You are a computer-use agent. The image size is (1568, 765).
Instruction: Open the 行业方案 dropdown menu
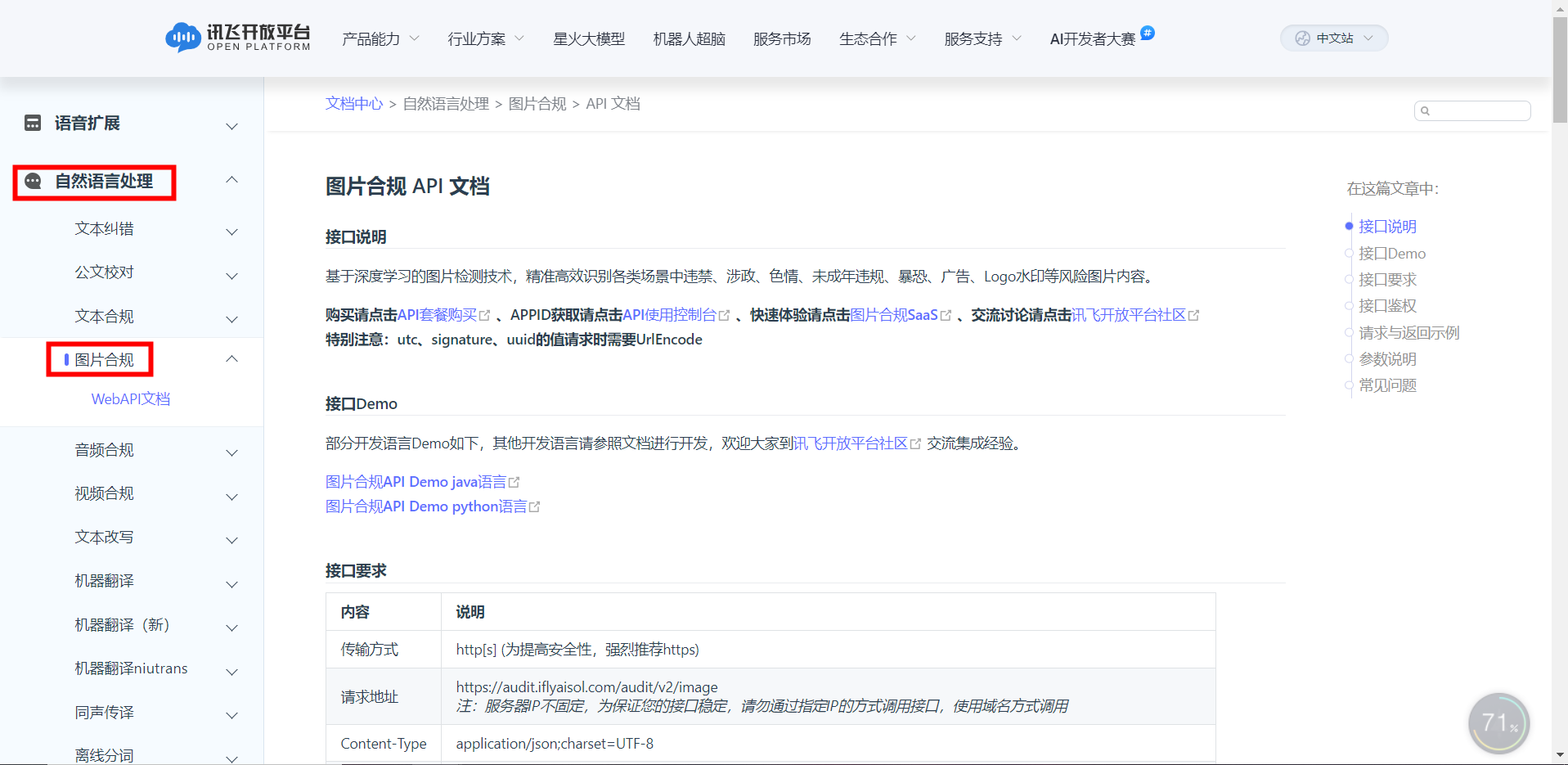(x=486, y=38)
